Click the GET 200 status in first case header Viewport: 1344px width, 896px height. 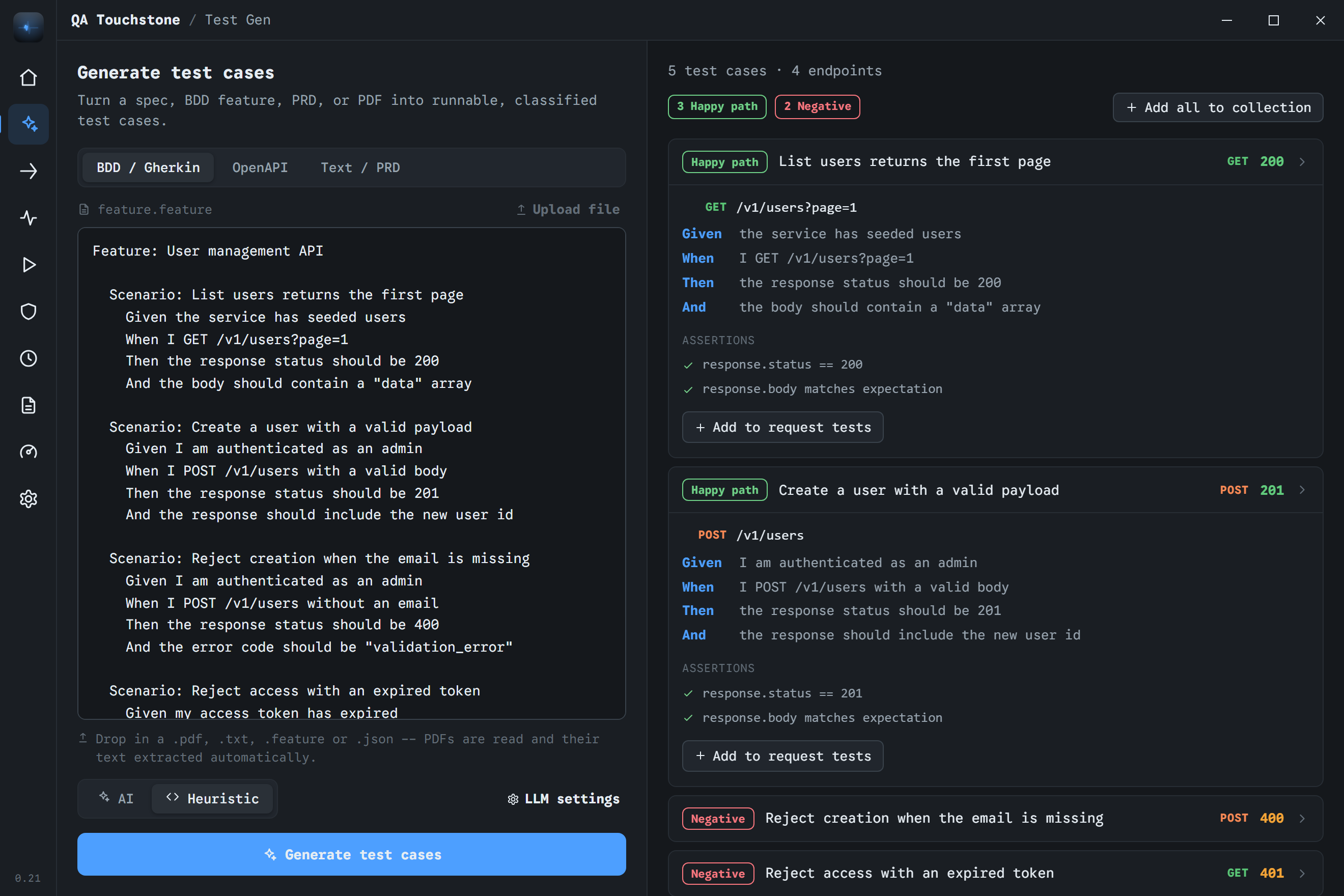(x=1255, y=162)
